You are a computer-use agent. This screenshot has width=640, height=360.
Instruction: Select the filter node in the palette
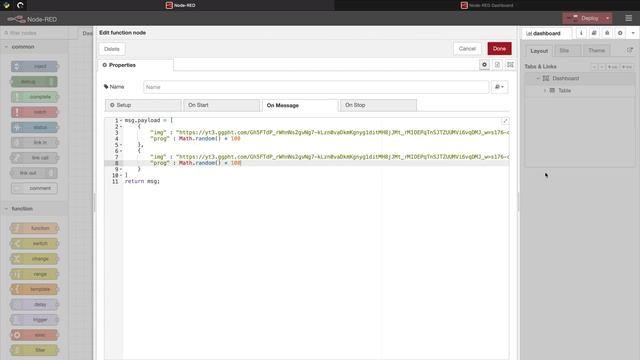tap(34, 350)
